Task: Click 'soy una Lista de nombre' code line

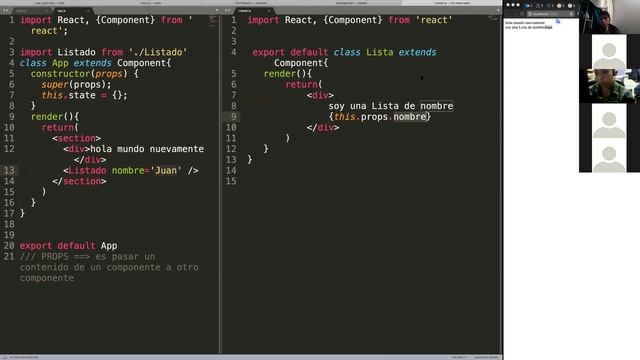Action: tap(391, 106)
